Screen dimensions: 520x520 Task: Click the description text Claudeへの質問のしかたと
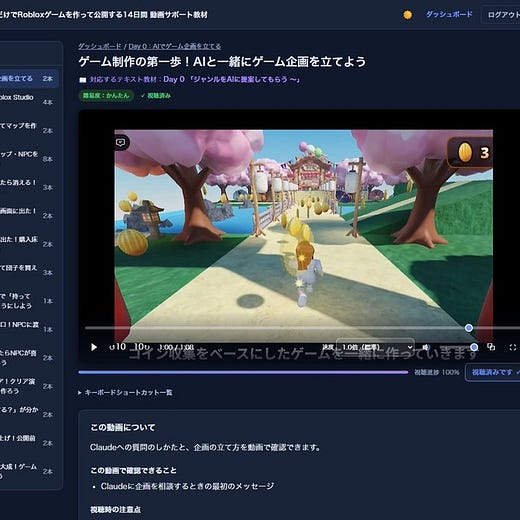205,447
